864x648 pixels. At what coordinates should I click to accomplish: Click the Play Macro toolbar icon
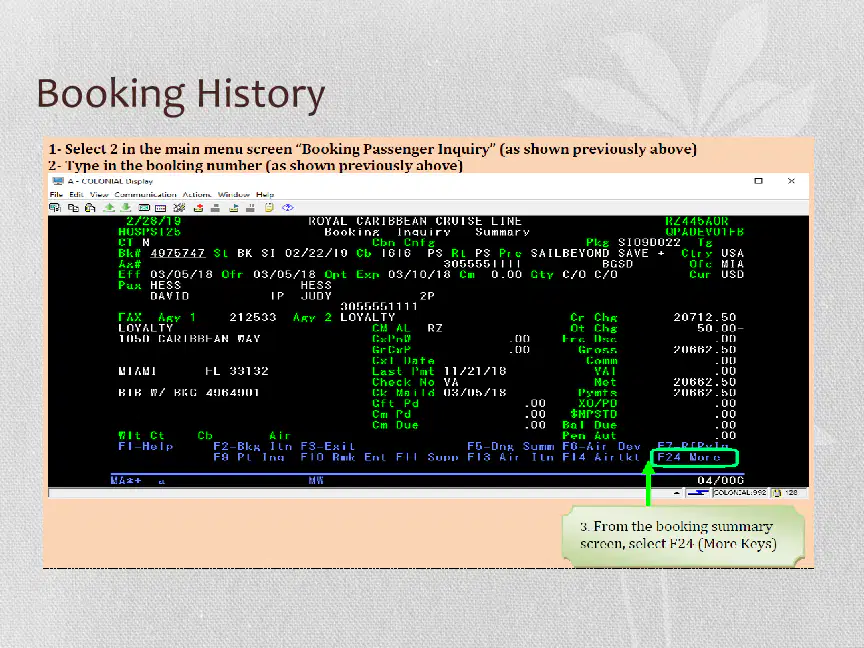tap(234, 208)
